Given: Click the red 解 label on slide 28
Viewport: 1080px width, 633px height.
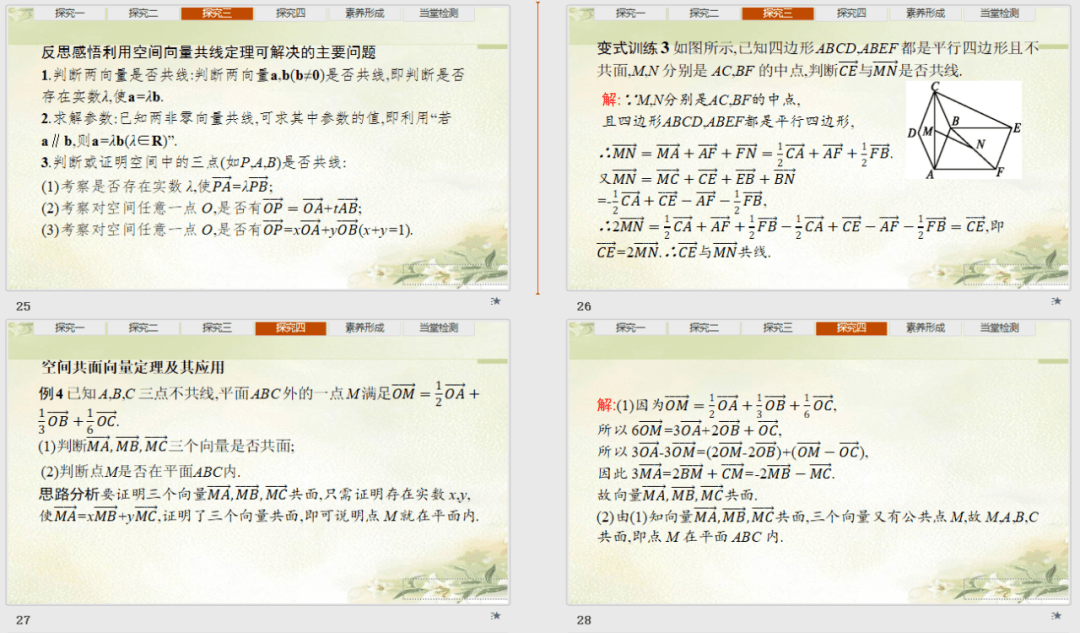Looking at the screenshot, I should click(605, 404).
